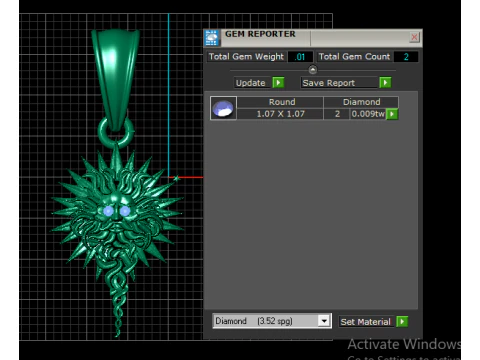Image resolution: width=480 pixels, height=360 pixels.
Task: Select the round gem thumbnail
Action: click(x=223, y=108)
